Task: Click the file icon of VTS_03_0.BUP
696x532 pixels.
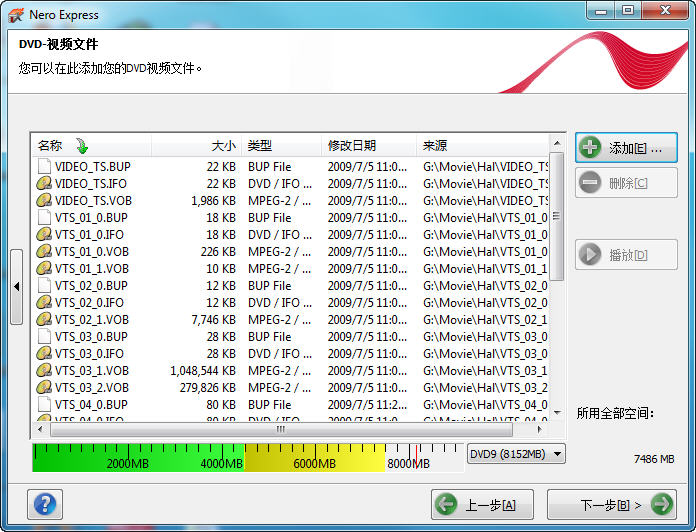Action: [44, 336]
